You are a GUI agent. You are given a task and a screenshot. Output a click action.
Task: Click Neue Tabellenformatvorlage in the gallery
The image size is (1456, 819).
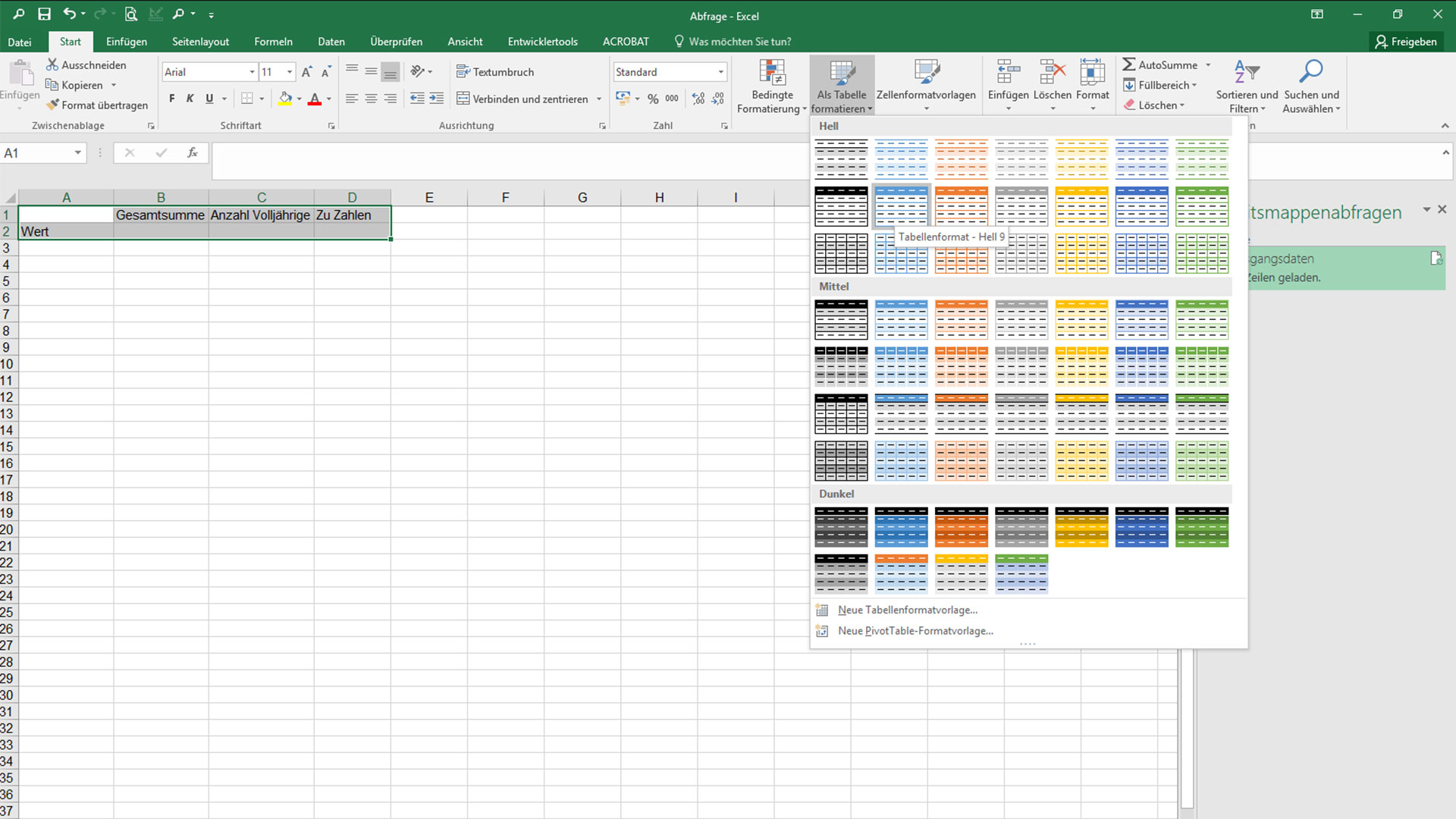907,610
